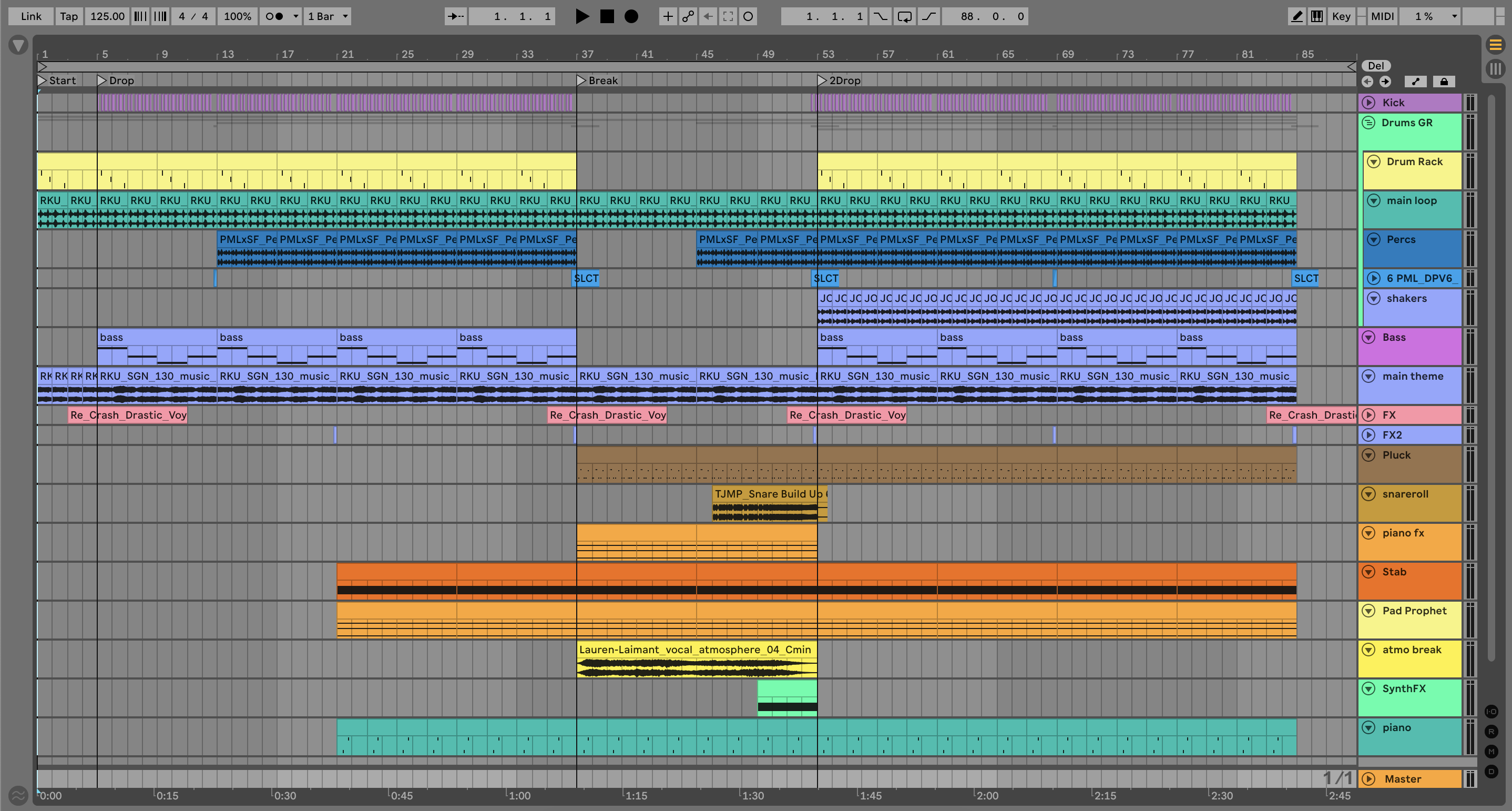Toggle the Automation Arm icon
1512x811 pixels.
click(688, 16)
